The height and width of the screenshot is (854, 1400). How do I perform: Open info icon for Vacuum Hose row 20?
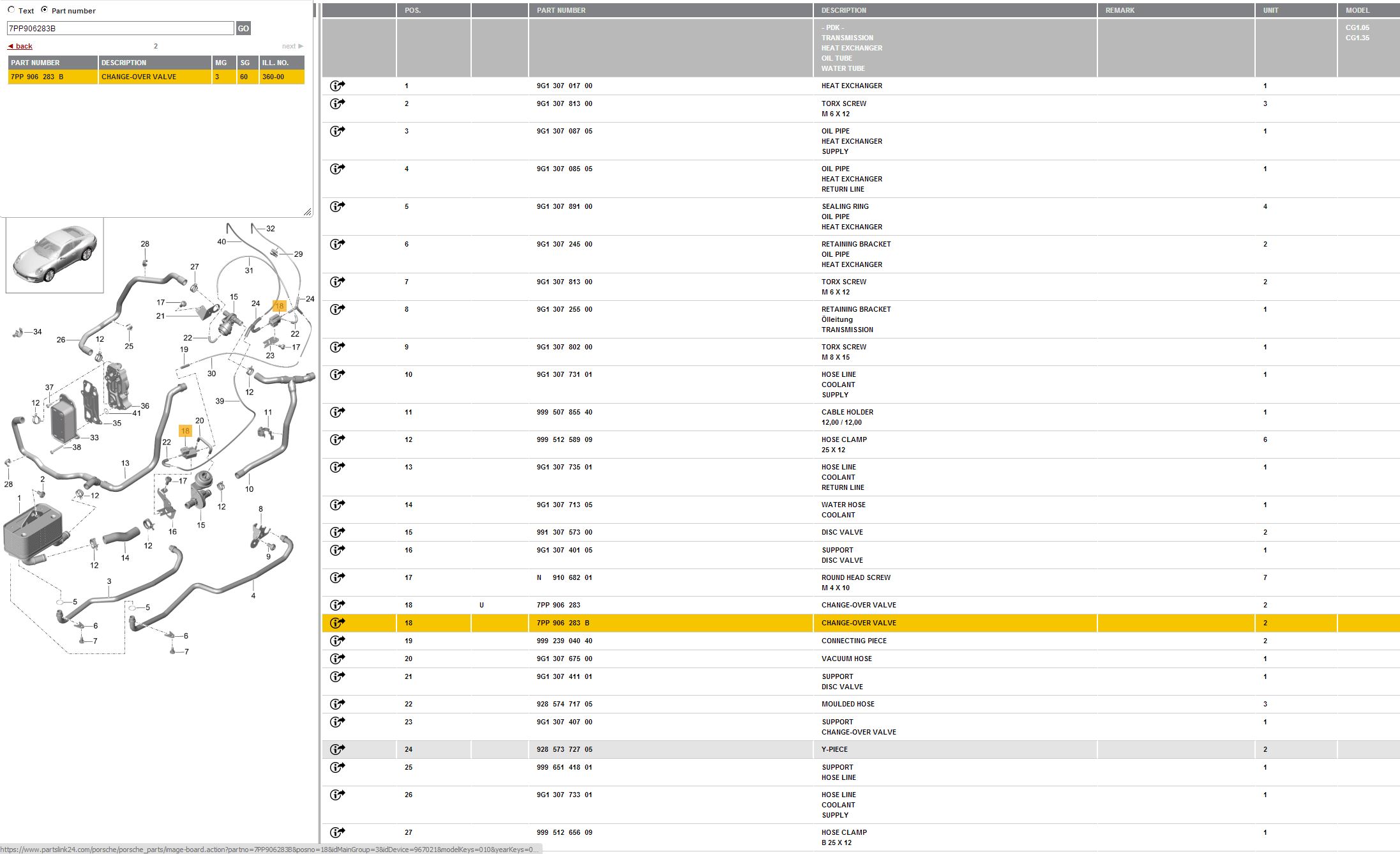click(337, 659)
